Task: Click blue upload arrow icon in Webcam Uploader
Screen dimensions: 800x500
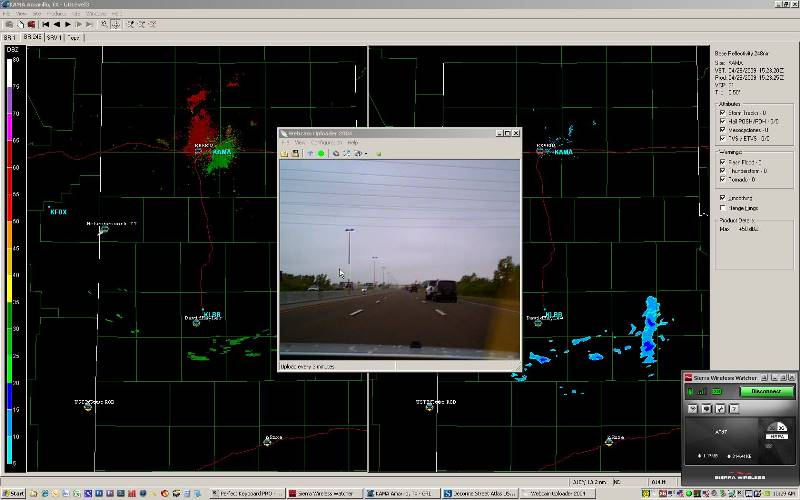Action: [x=310, y=153]
